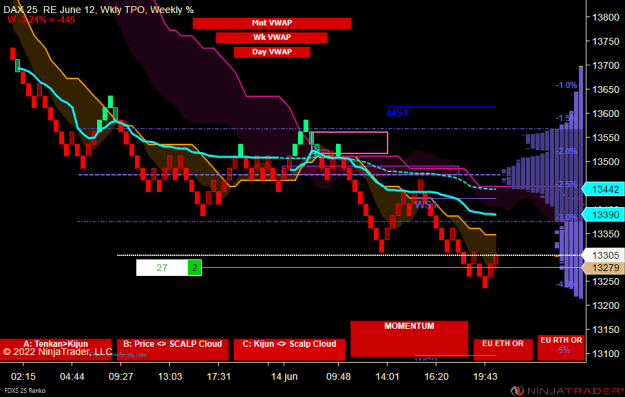Click the 09:27 time axis label
The height and width of the screenshot is (397, 625).
click(121, 377)
